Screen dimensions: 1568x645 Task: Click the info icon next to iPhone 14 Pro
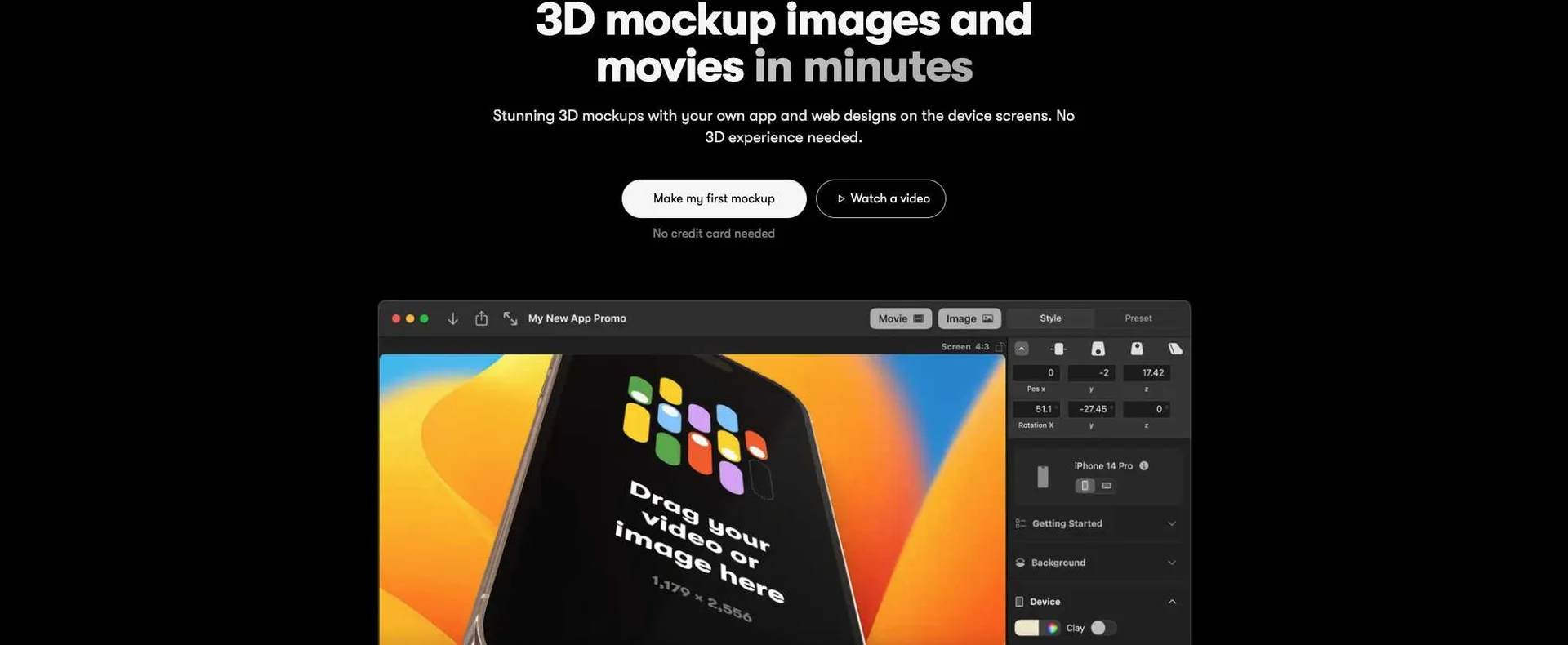coord(1144,466)
